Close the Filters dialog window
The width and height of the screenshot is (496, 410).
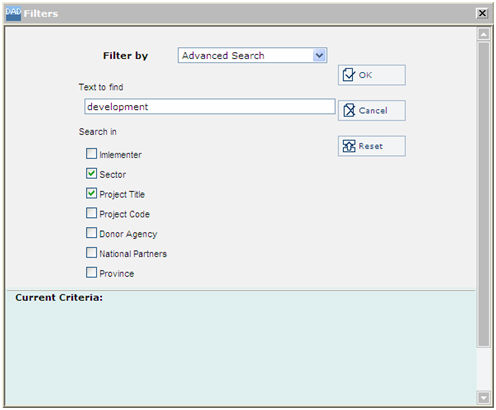[482, 13]
